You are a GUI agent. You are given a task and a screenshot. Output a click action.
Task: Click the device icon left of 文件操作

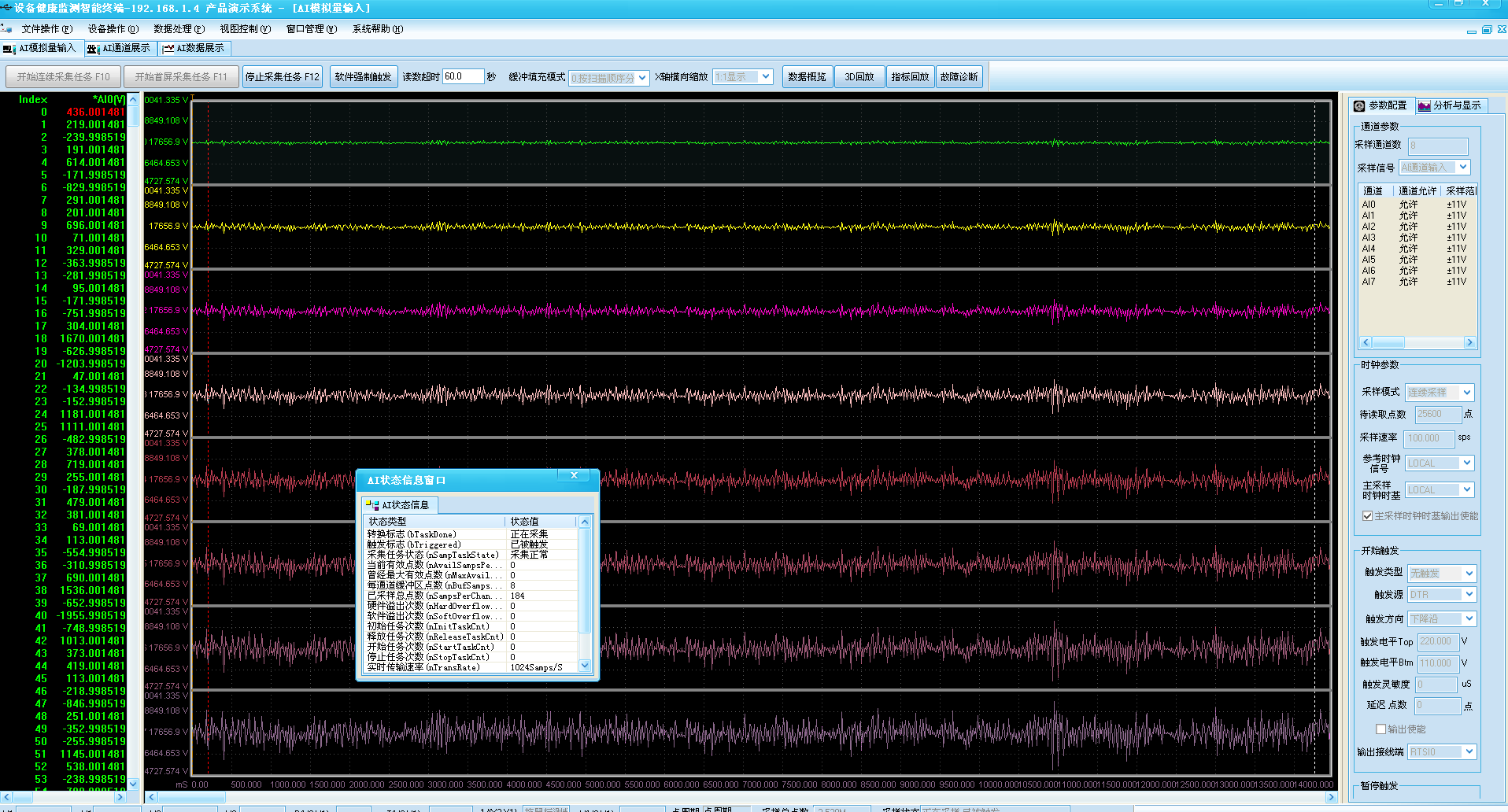coord(6,29)
